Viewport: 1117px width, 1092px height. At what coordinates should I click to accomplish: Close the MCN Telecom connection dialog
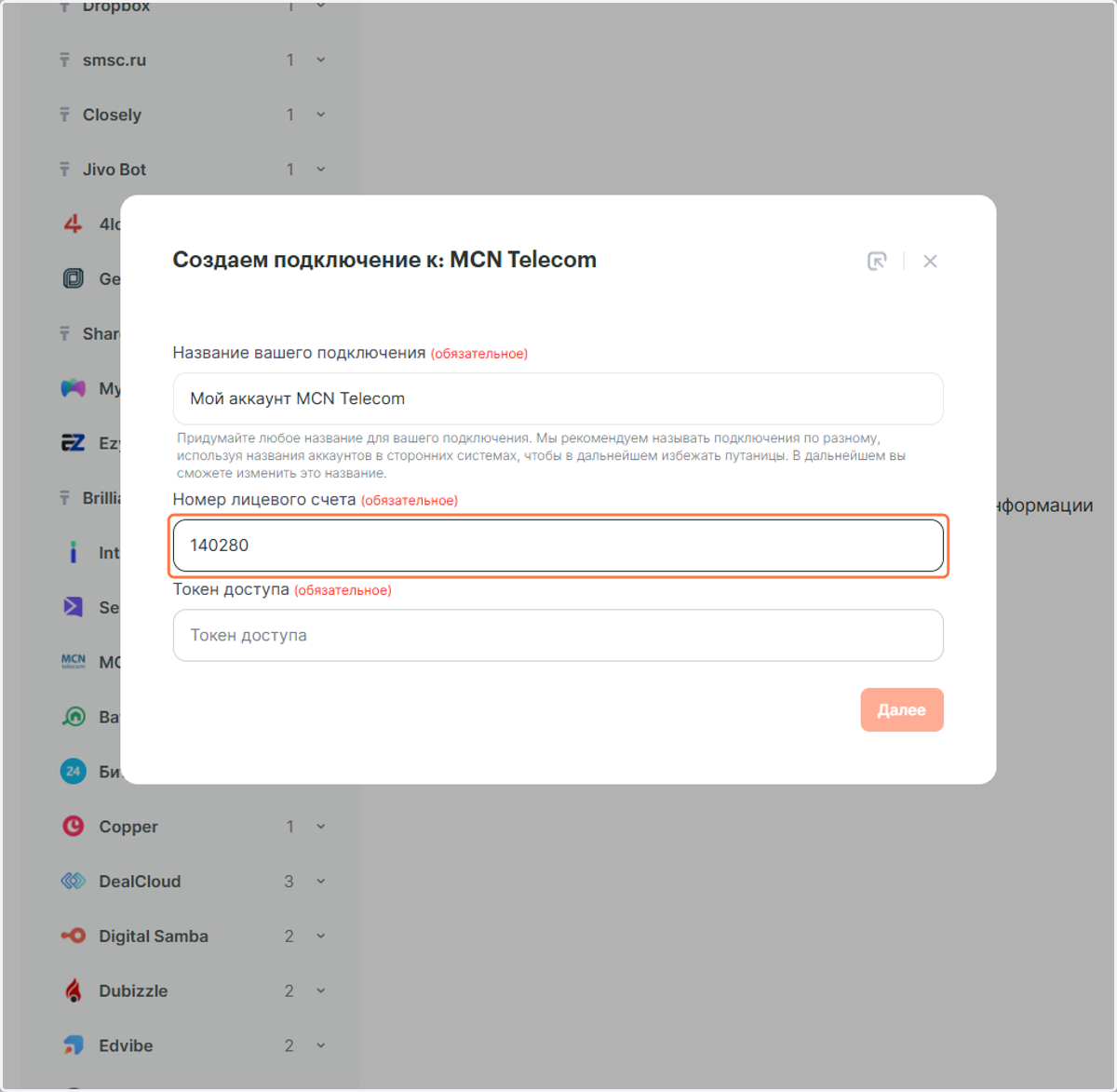pos(930,262)
